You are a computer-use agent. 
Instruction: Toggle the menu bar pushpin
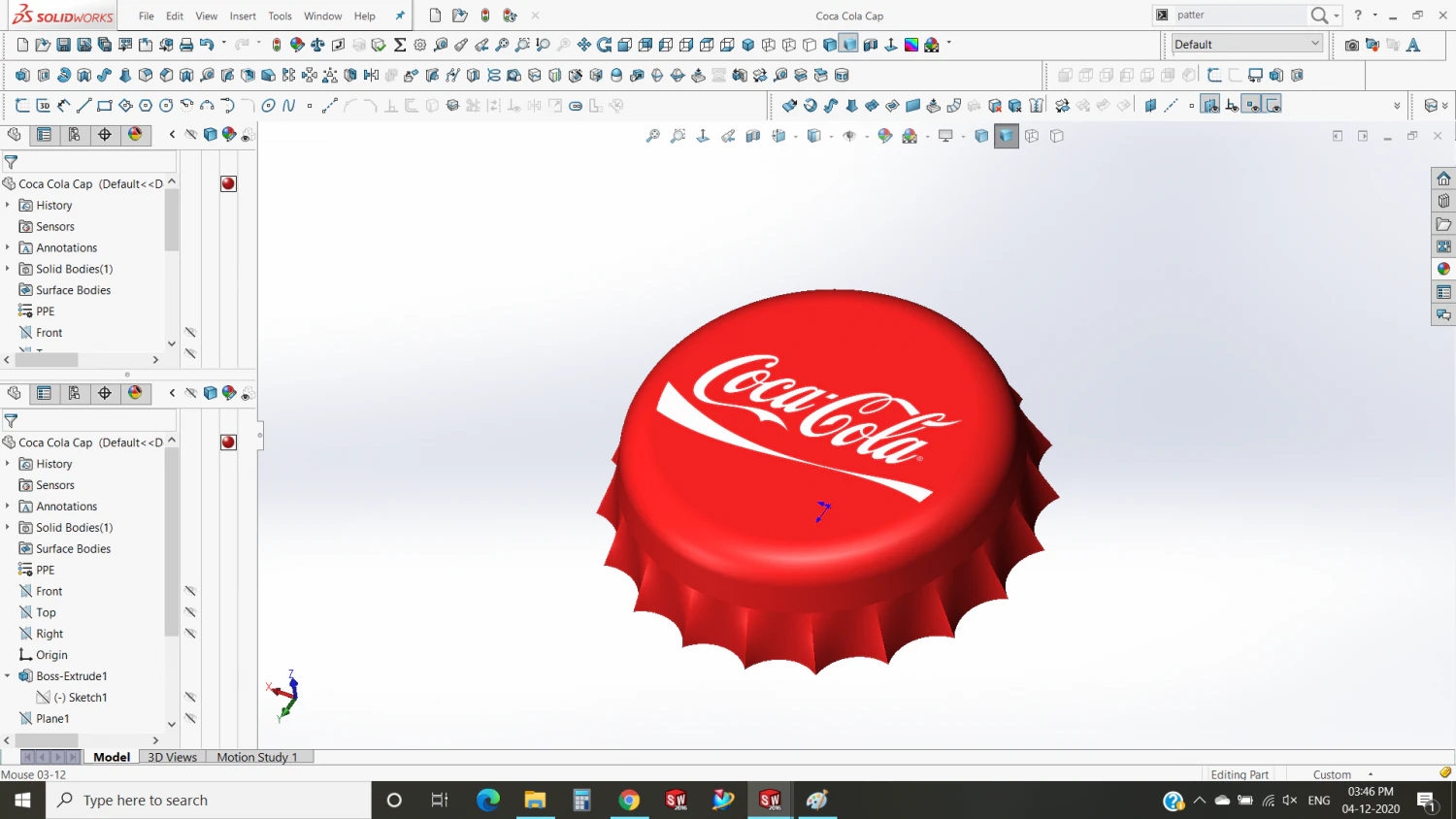click(399, 15)
